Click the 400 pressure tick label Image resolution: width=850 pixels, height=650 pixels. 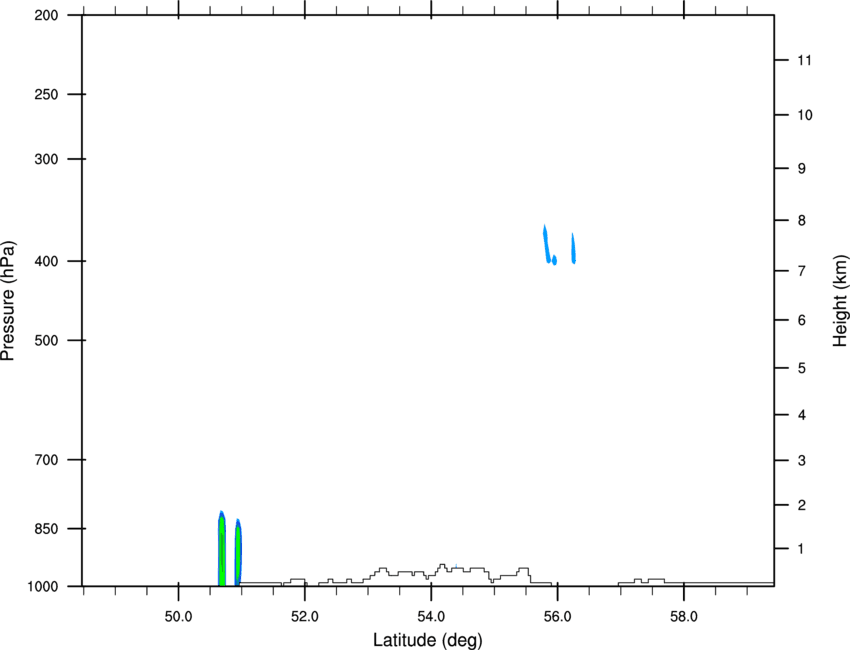(x=46, y=261)
